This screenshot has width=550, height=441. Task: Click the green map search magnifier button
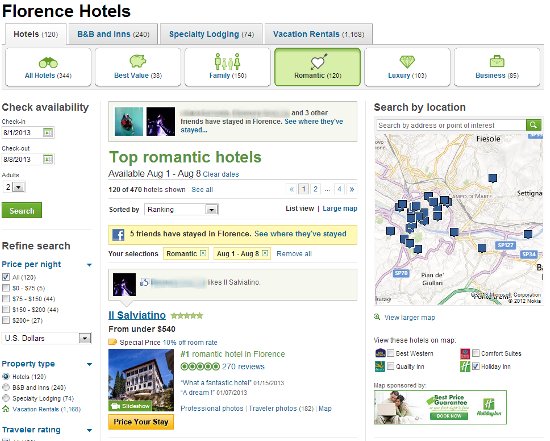pyautogui.click(x=534, y=125)
